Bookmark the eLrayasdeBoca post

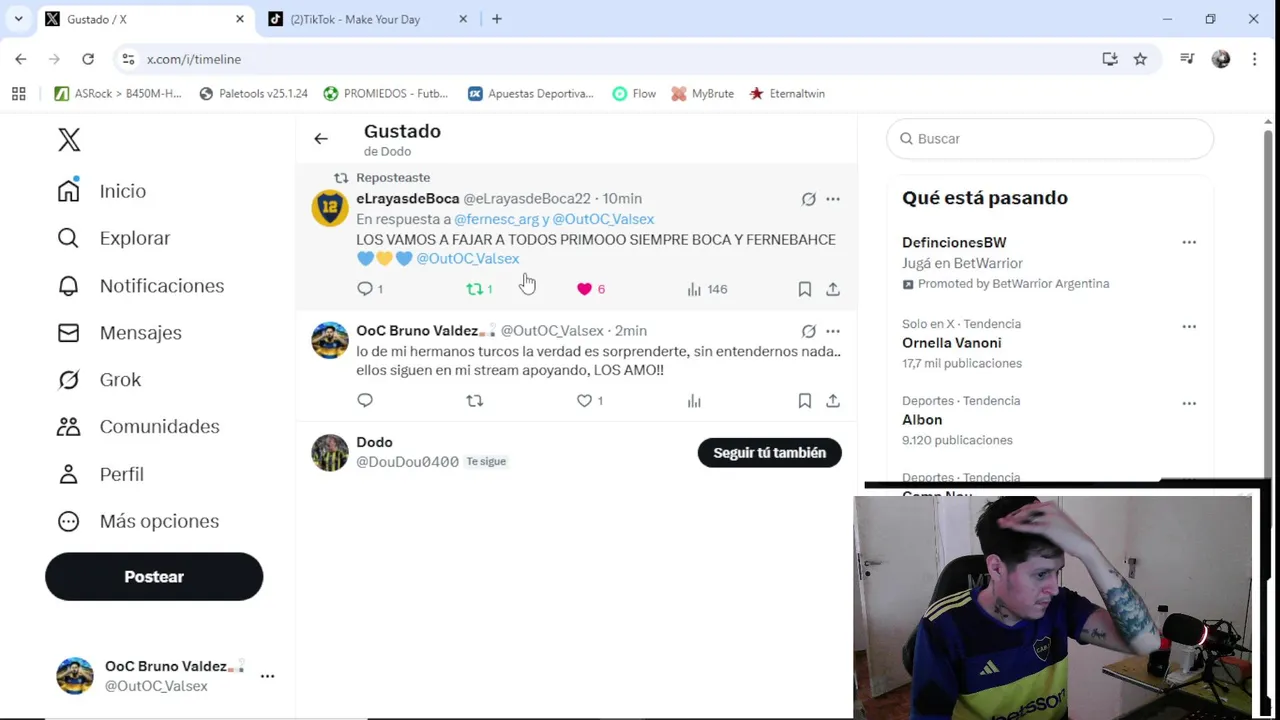pos(804,289)
